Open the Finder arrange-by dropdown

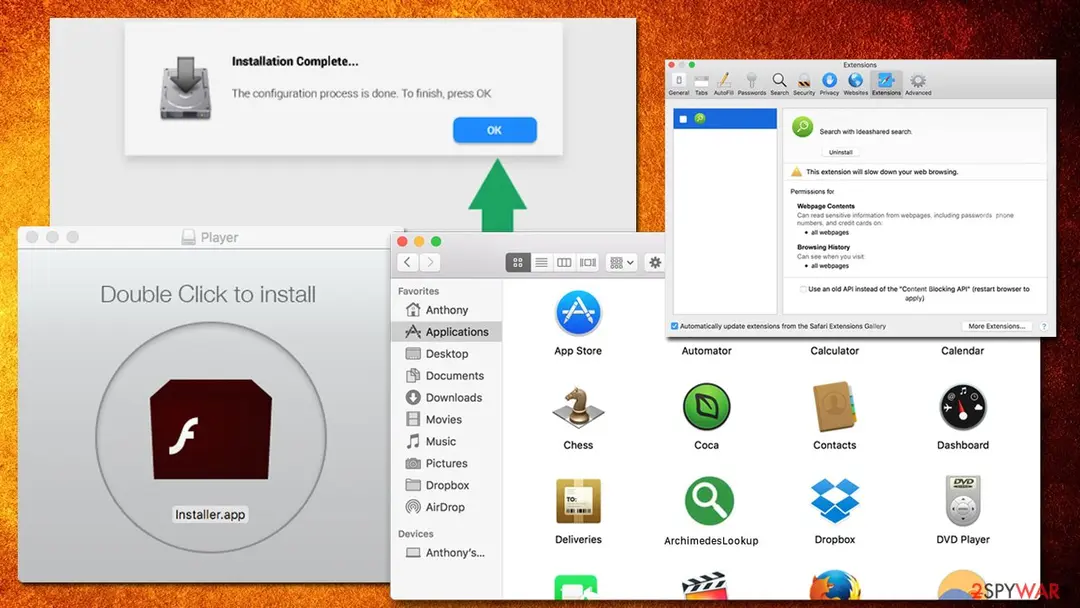pyautogui.click(x=621, y=262)
